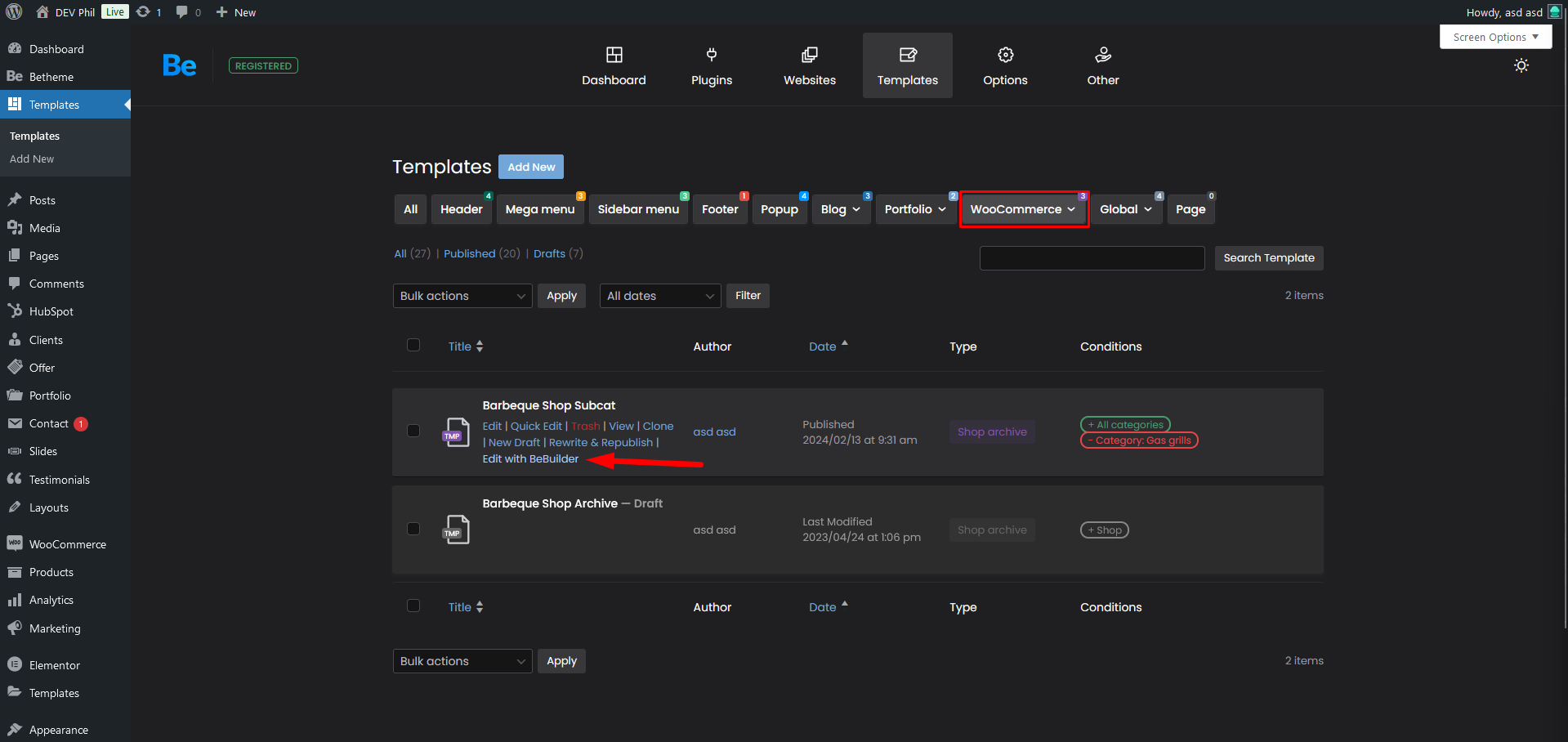Viewport: 1568px width, 742px height.
Task: Click the Search Template button
Action: coord(1269,258)
